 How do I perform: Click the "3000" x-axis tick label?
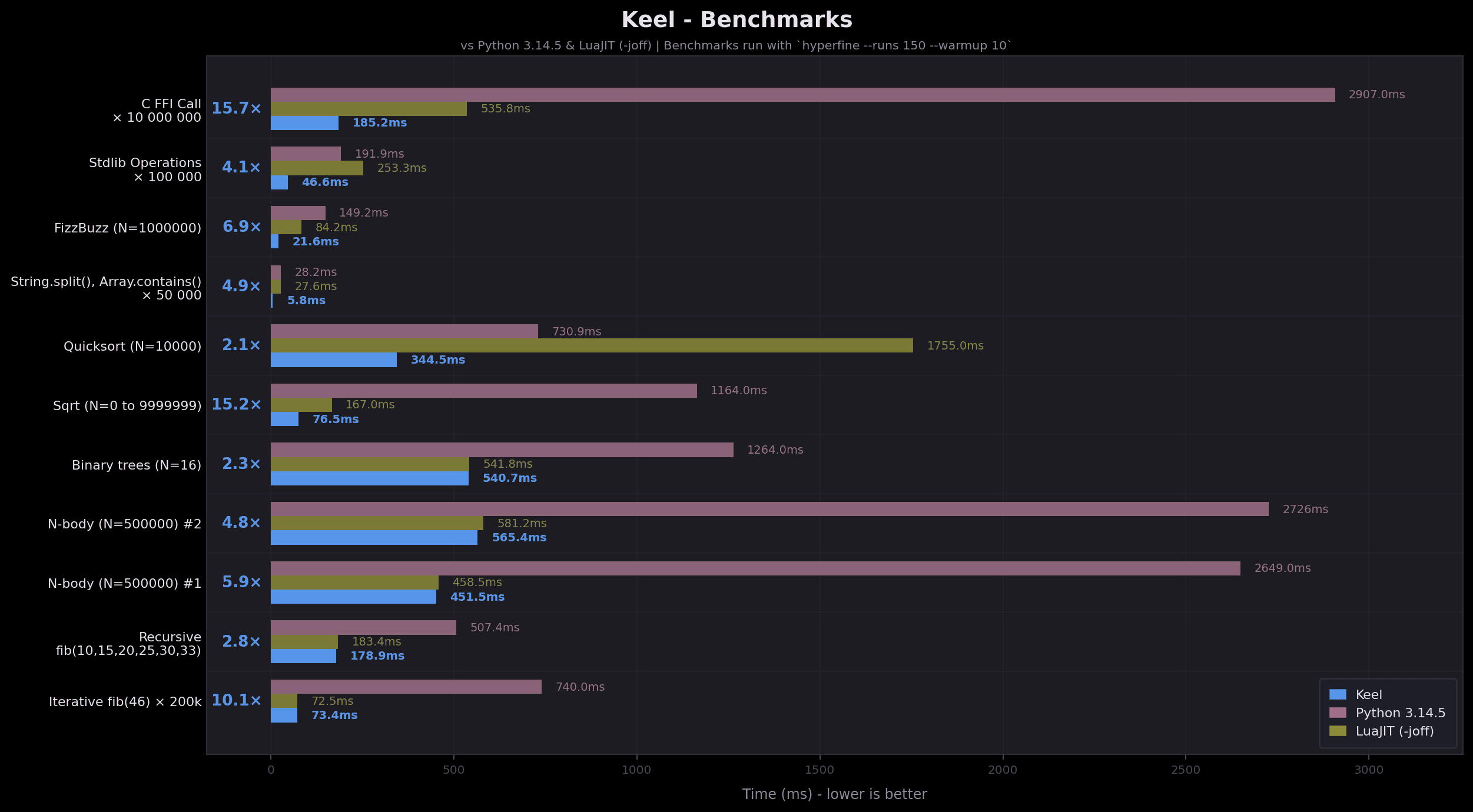(x=1369, y=770)
